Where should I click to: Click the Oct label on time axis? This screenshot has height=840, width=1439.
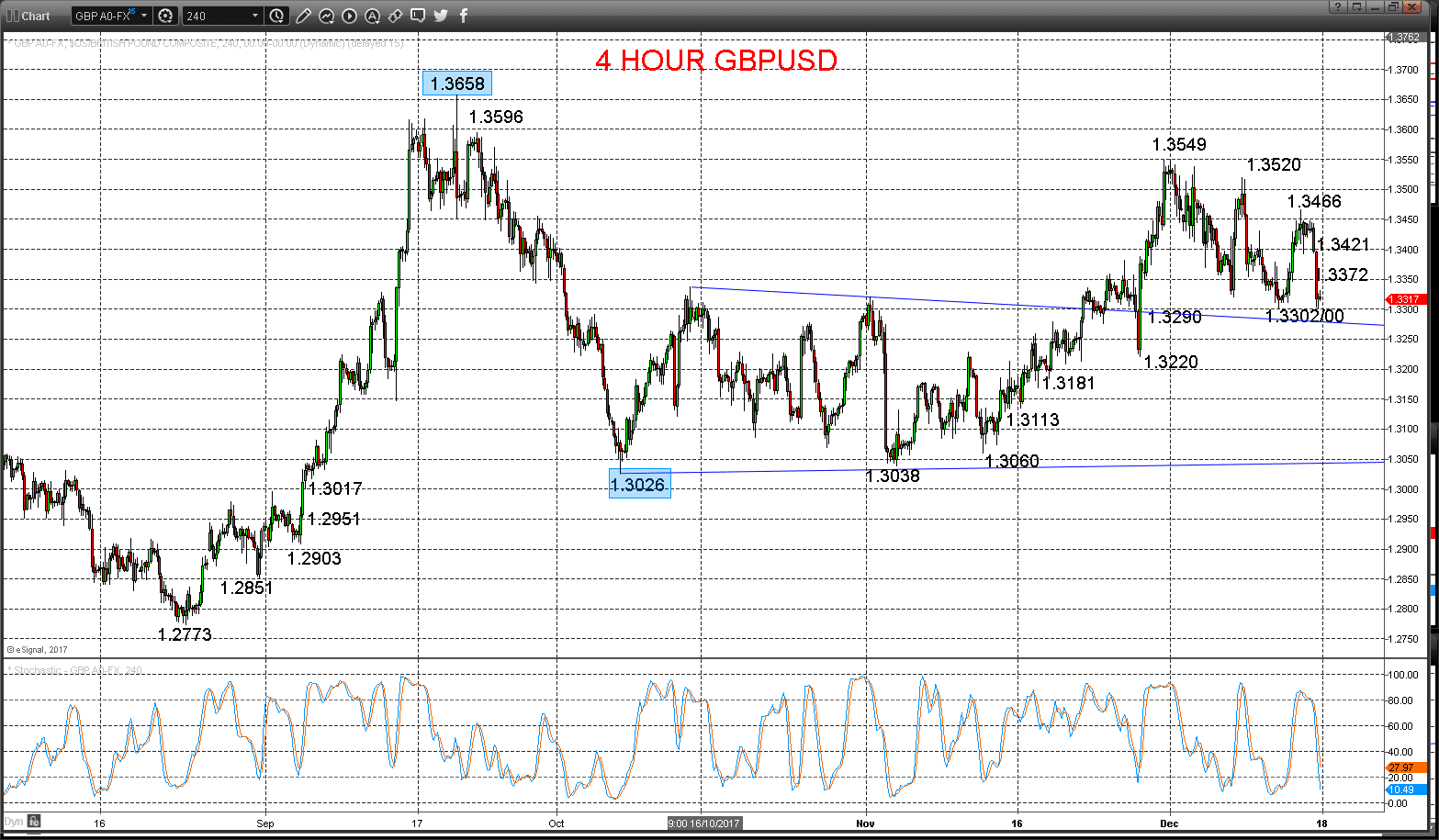click(x=556, y=823)
